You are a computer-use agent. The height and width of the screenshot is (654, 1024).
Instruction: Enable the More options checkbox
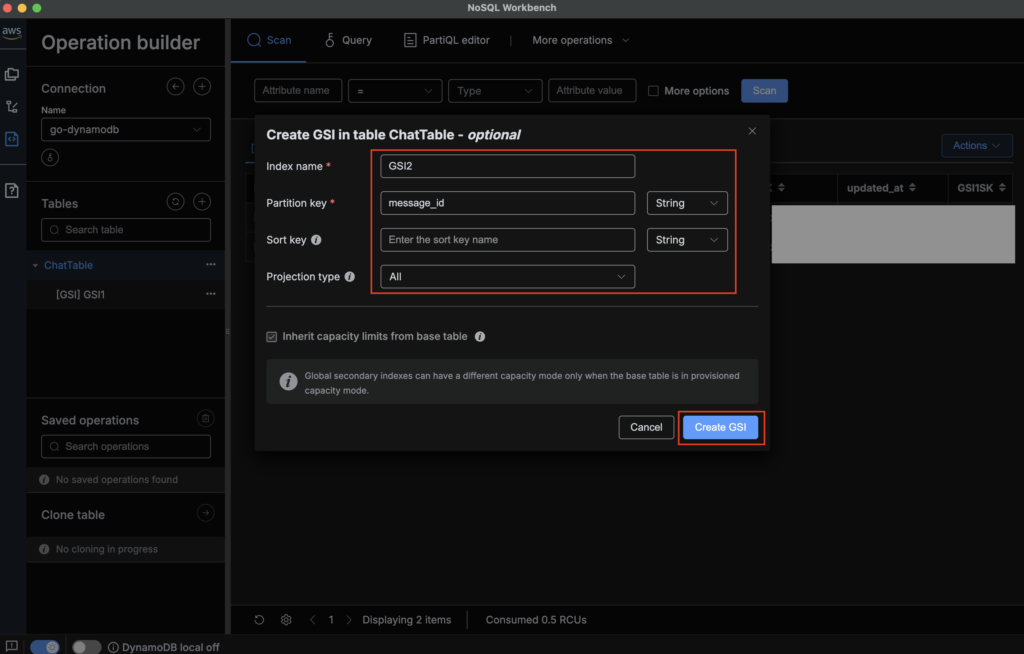point(653,91)
